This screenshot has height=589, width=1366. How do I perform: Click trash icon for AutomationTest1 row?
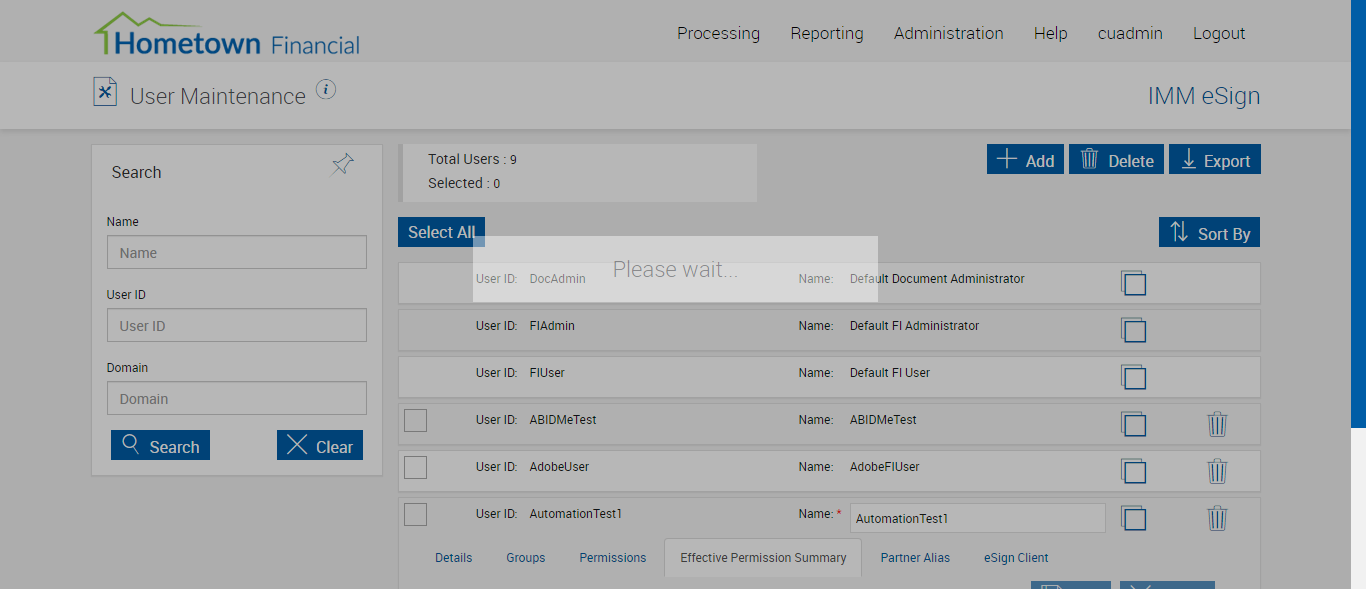tap(1217, 518)
